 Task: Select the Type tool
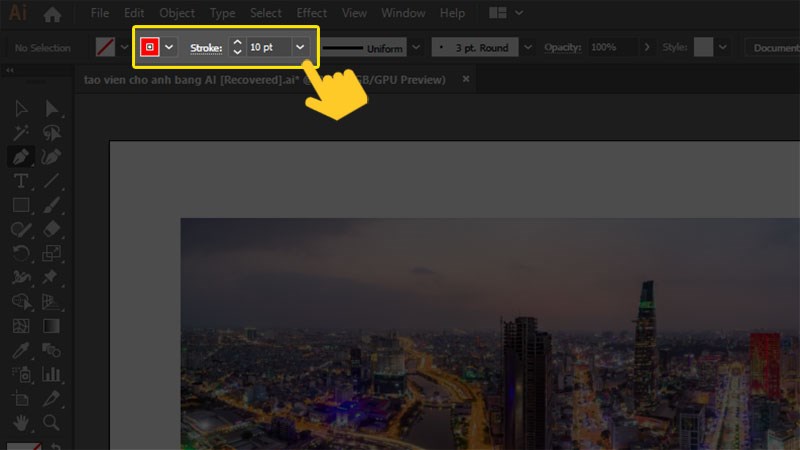click(21, 181)
